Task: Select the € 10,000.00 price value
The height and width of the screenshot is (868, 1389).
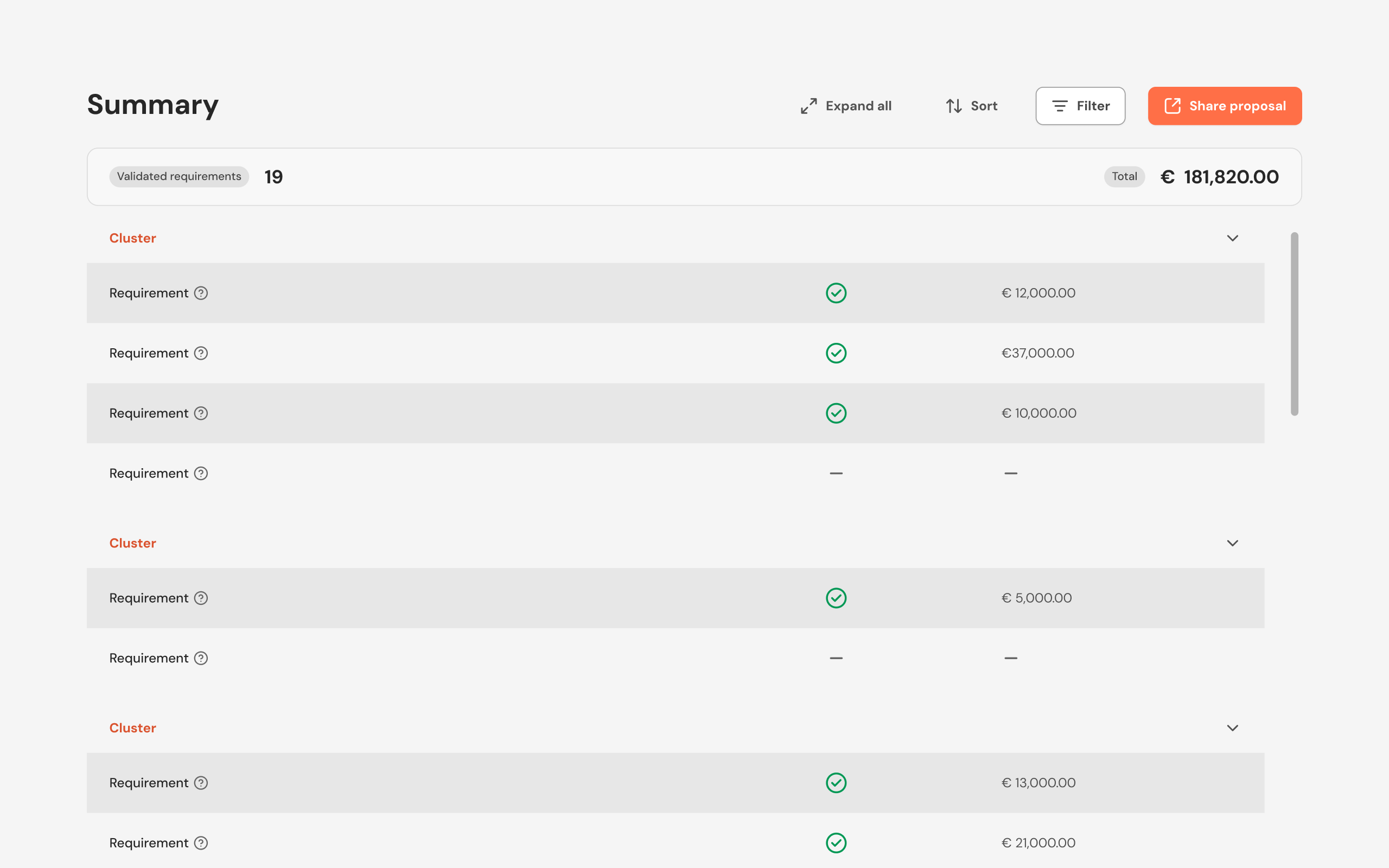Action: click(1039, 413)
